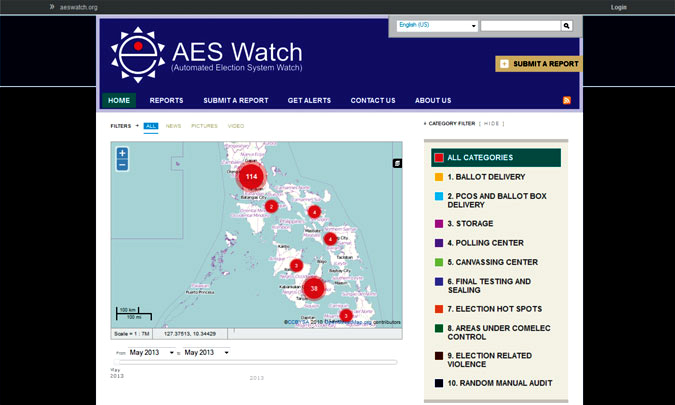Click the light blue PCOS delivery swatch
Viewport: 675px width, 405px height.
439,196
